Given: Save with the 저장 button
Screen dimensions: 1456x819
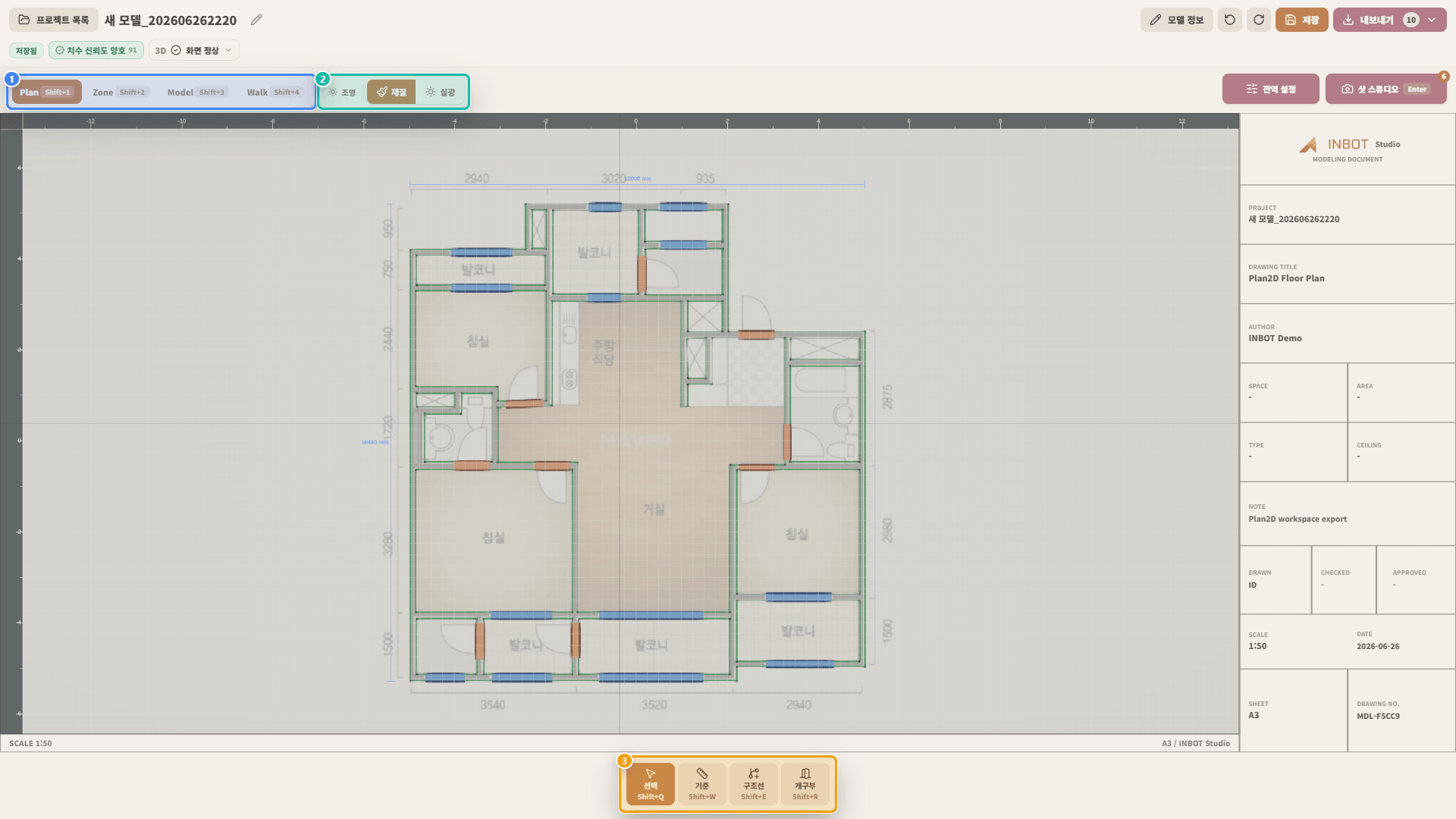Looking at the screenshot, I should point(1301,20).
